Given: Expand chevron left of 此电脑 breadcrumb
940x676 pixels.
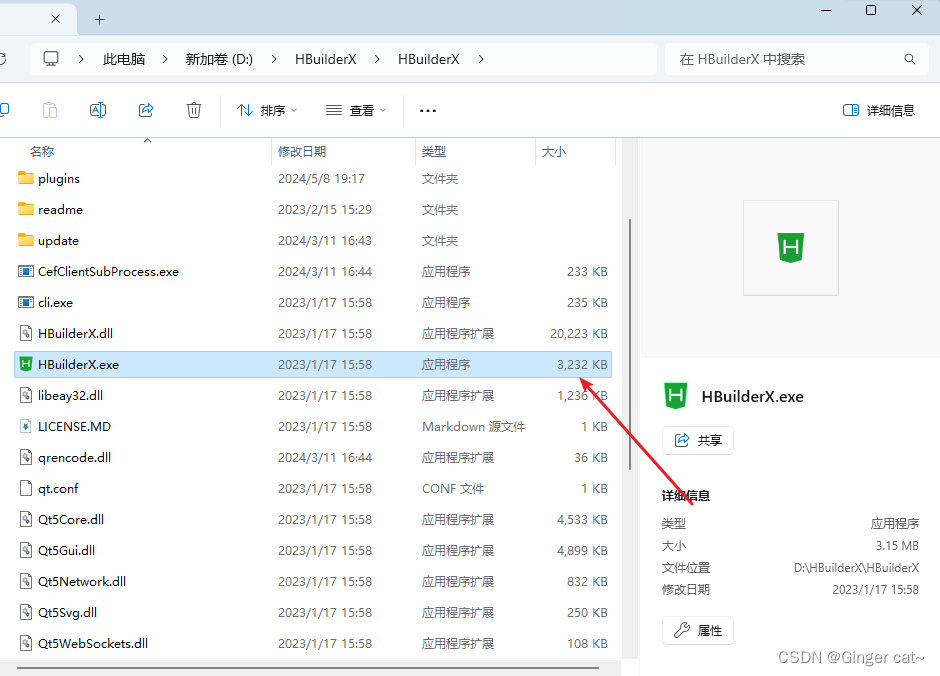Looking at the screenshot, I should [x=81, y=59].
